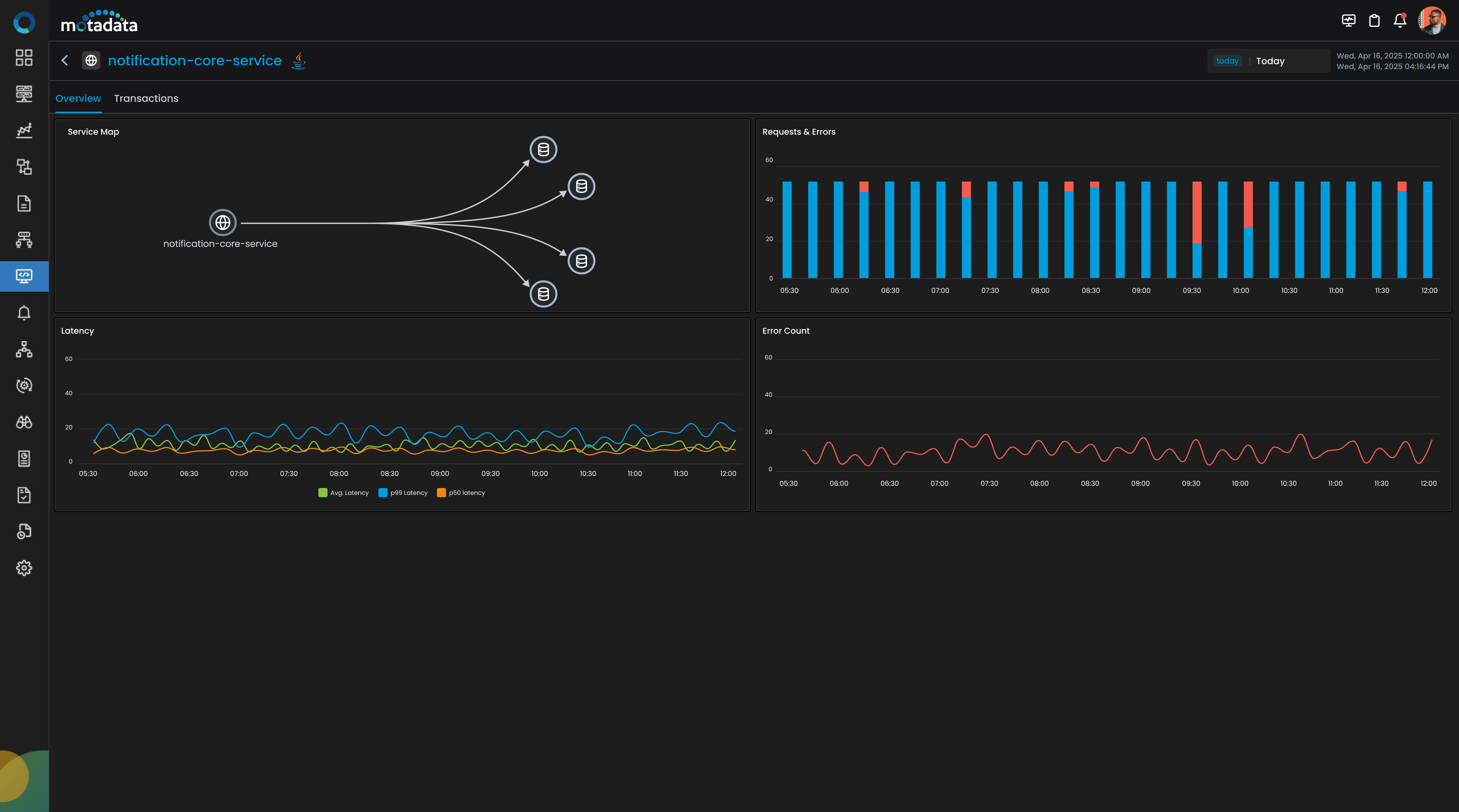Open the clipboard icon in top bar
Viewport: 1459px width, 812px height.
(x=1374, y=21)
